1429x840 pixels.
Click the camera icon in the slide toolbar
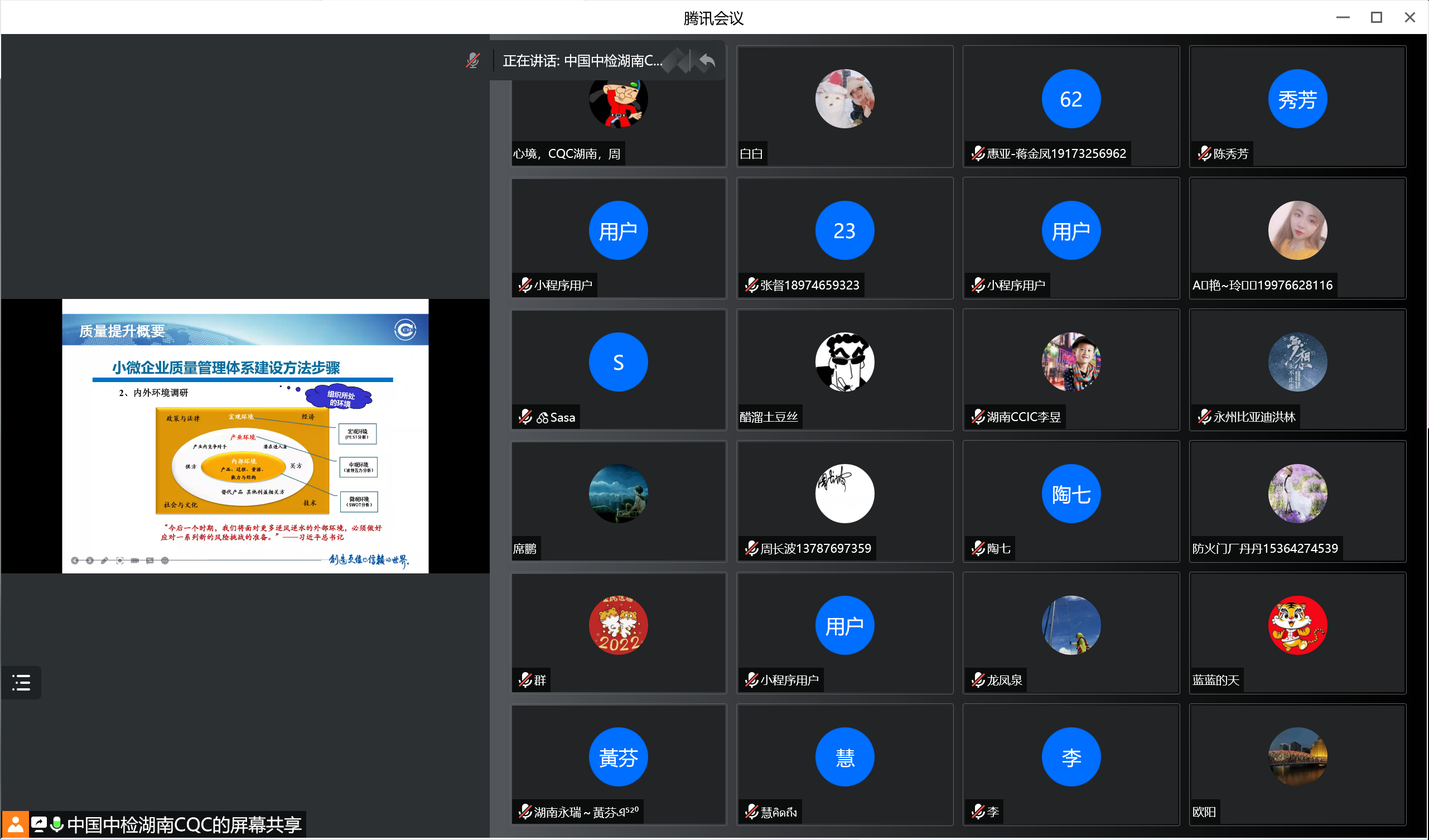coord(135,561)
